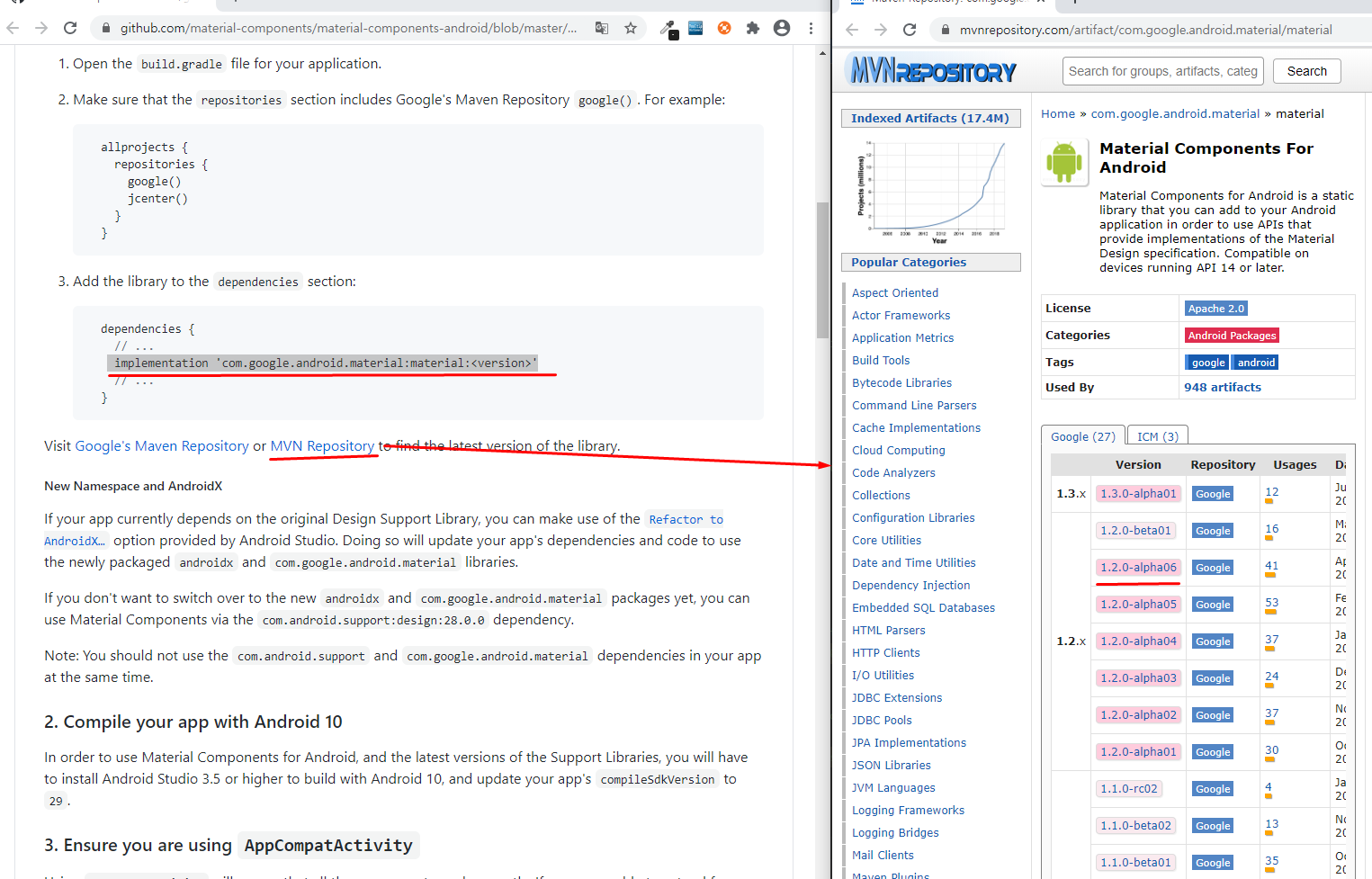The width and height of the screenshot is (1372, 879).
Task: Open Build Tools category
Action: pos(881,361)
